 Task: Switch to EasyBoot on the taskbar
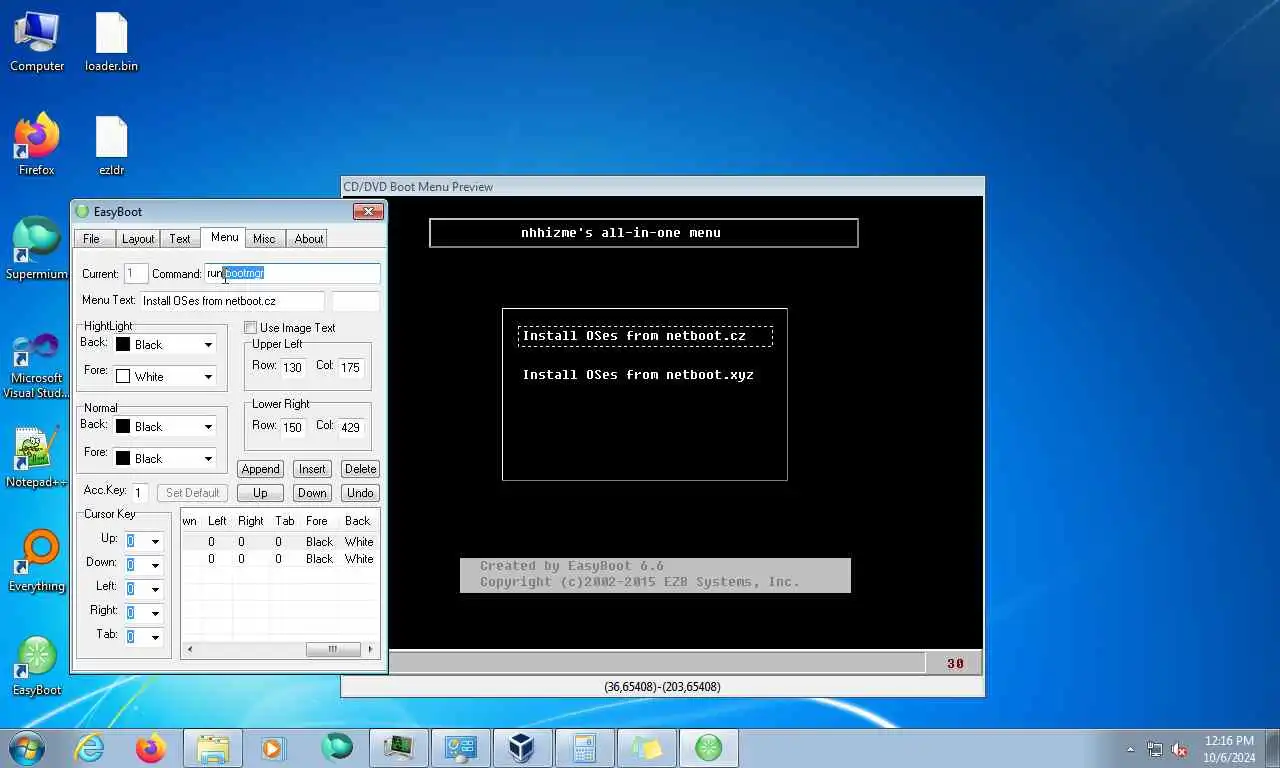point(709,748)
